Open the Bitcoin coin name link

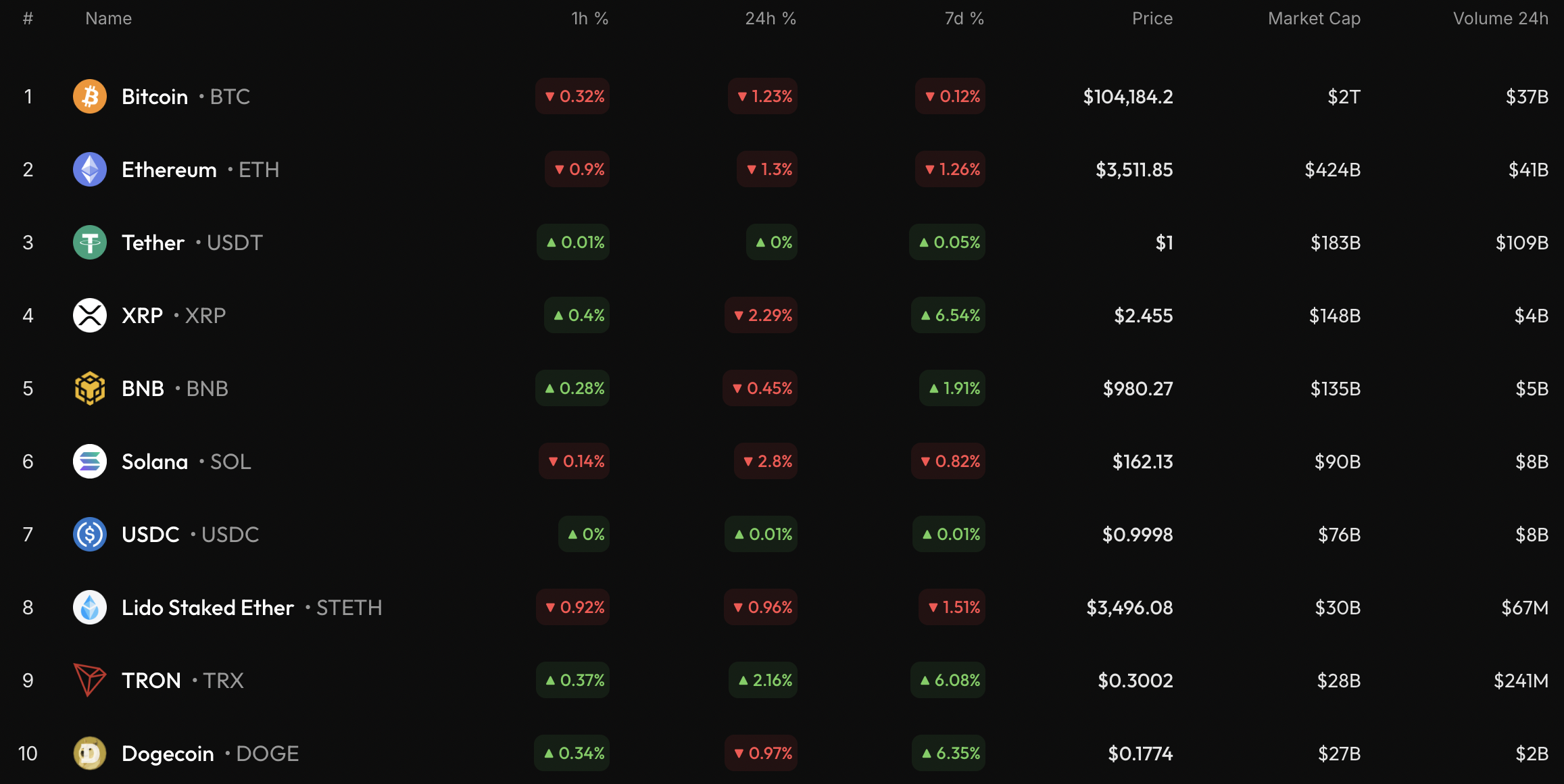155,97
